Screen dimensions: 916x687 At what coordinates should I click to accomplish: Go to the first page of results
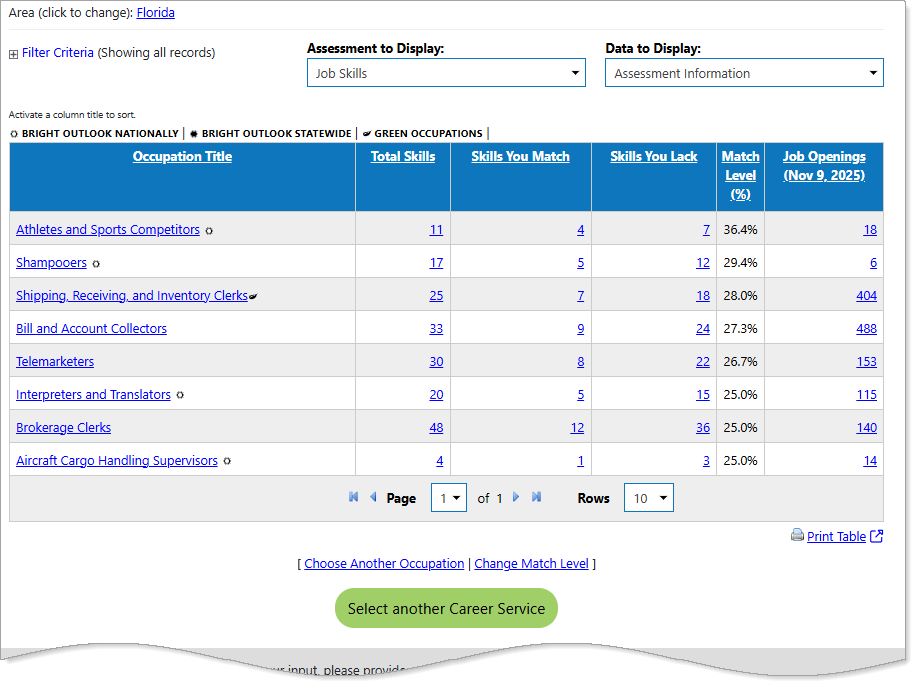coord(353,497)
